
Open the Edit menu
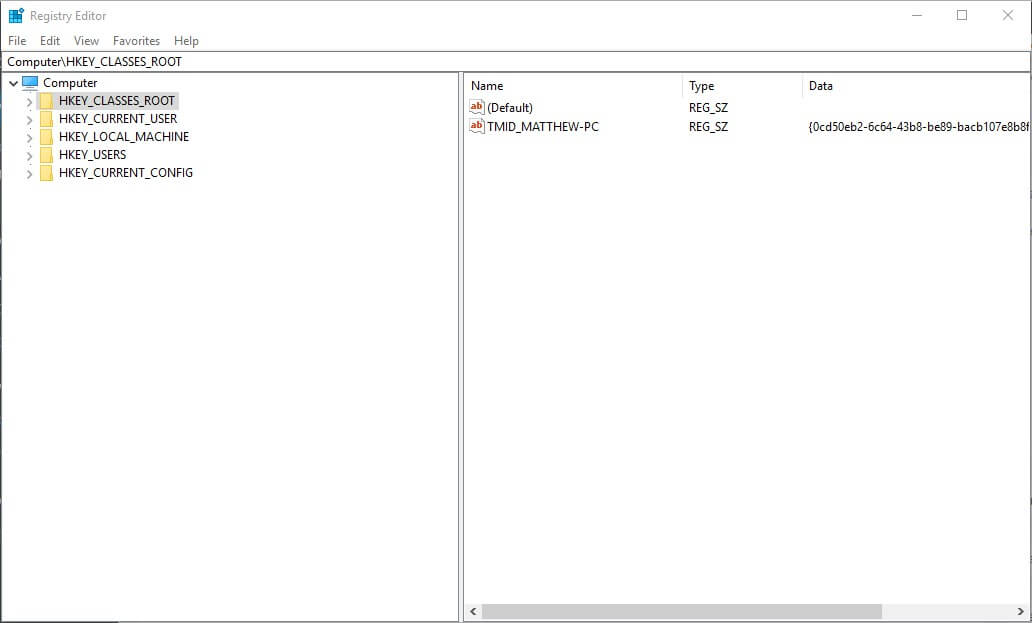50,41
